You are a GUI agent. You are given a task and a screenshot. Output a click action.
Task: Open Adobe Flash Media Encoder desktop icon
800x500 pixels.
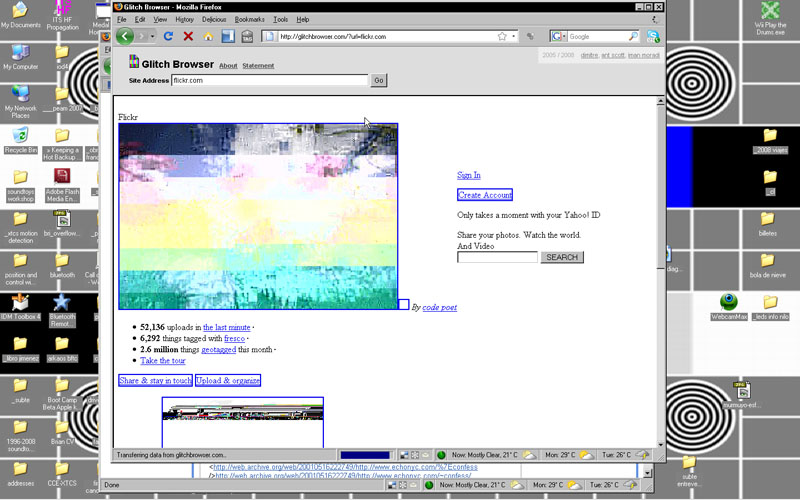click(x=62, y=185)
